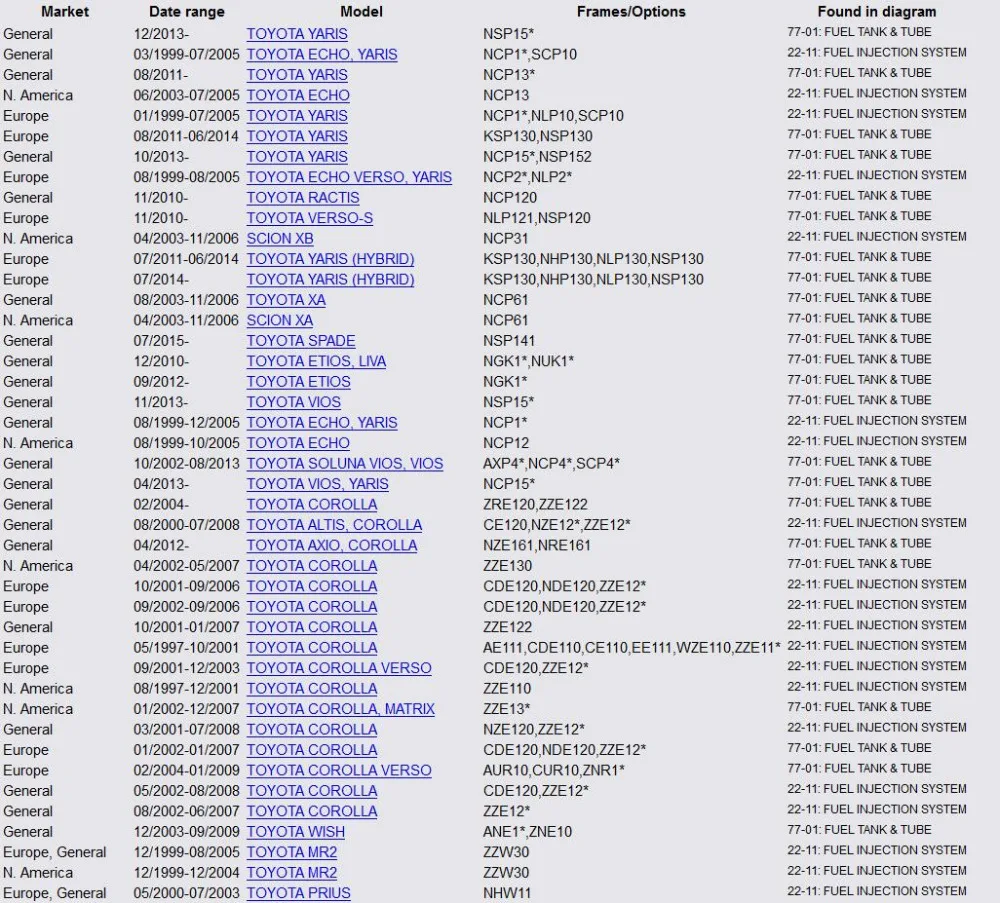Open TOYOTA YARIS (HYBRID) link dated 07/2014-

coord(330,279)
